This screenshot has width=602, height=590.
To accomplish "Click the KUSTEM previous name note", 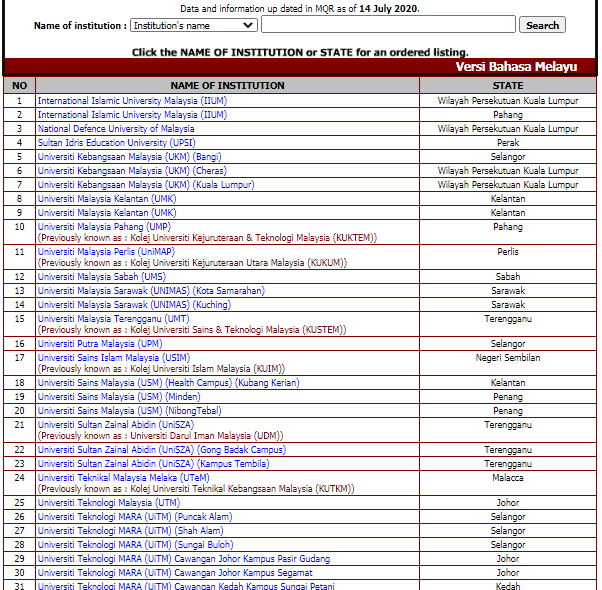I will click(x=192, y=330).
